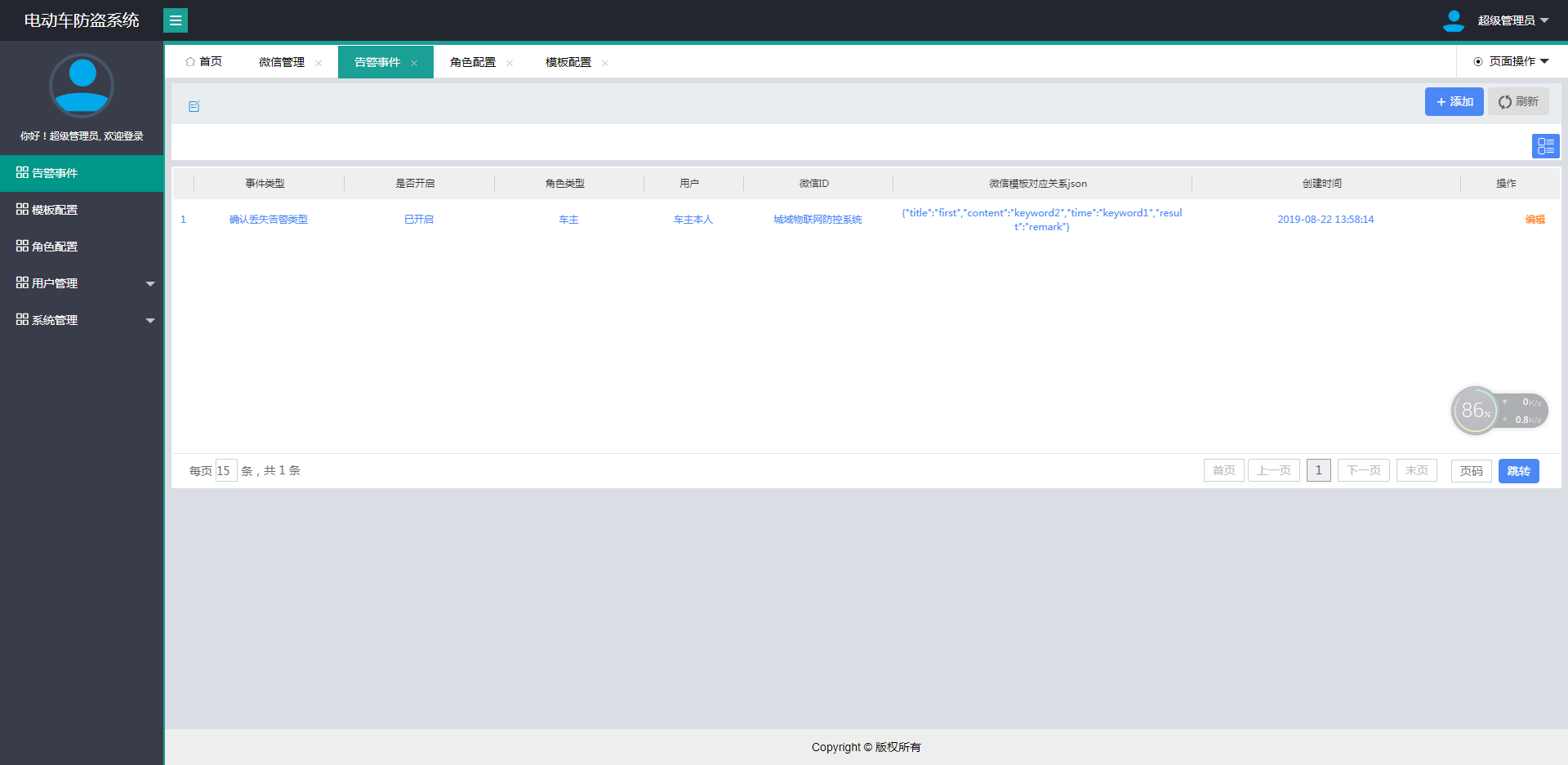1568x765 pixels.
Task: Click the grid icon beside 系统管理 sidebar item
Action: (x=22, y=319)
